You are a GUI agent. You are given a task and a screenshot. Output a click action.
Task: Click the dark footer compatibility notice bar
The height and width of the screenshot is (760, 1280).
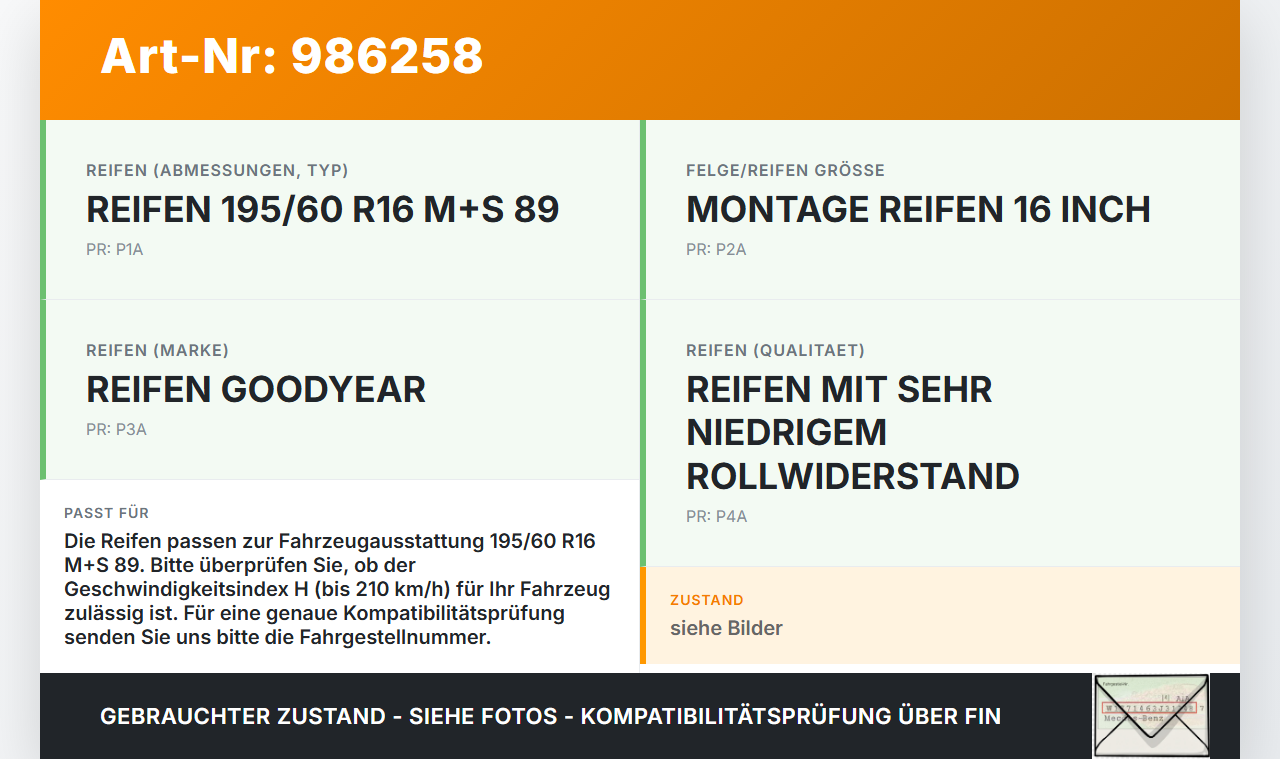550,716
